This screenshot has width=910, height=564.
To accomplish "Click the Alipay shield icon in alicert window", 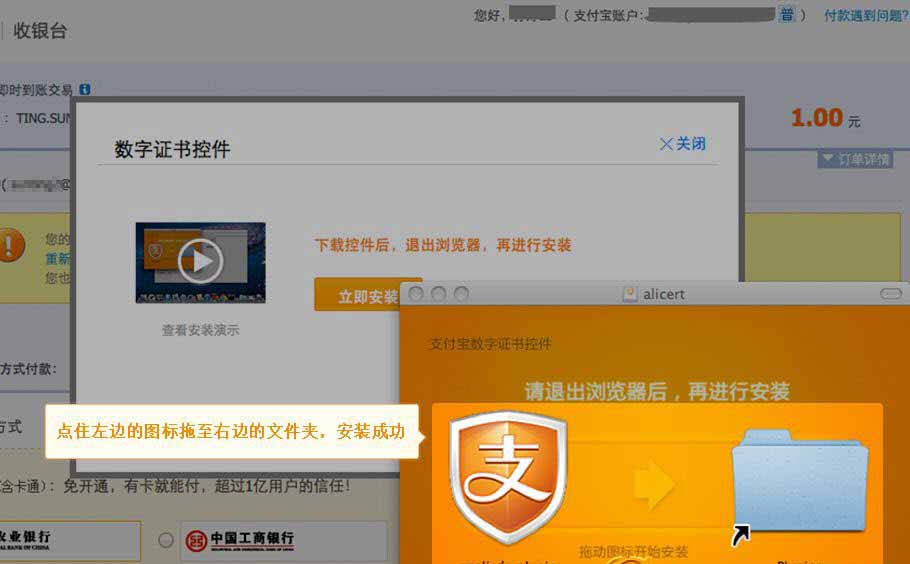I will coord(508,477).
